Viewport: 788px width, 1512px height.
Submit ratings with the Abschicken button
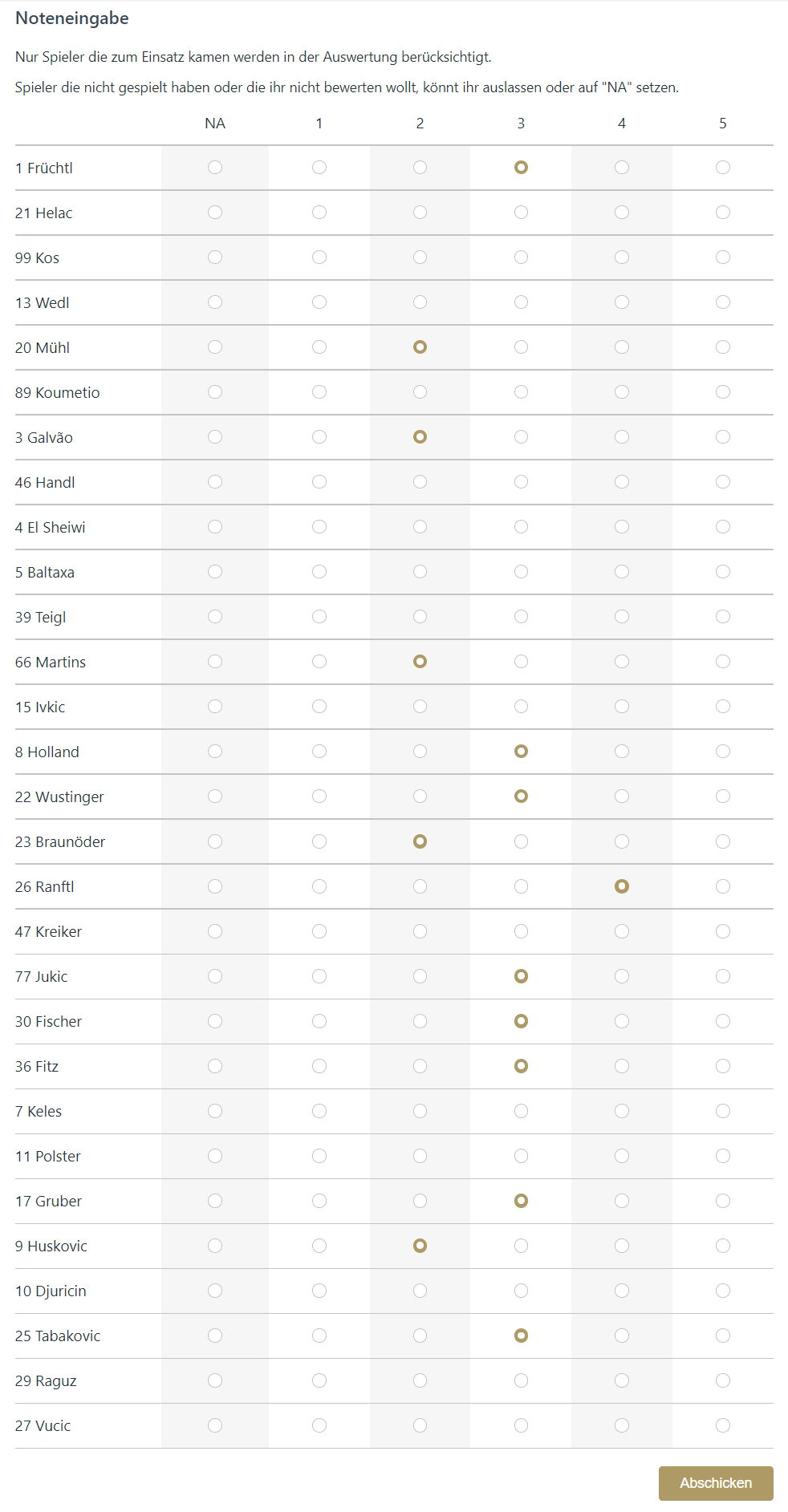coord(716,1483)
